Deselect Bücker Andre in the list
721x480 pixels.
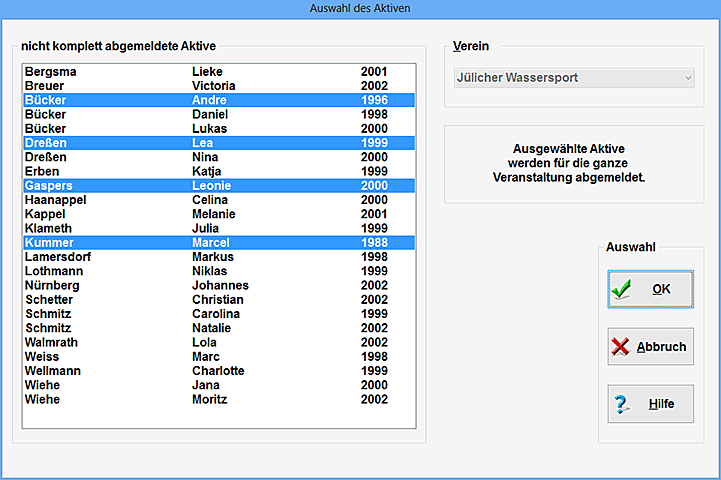click(218, 100)
